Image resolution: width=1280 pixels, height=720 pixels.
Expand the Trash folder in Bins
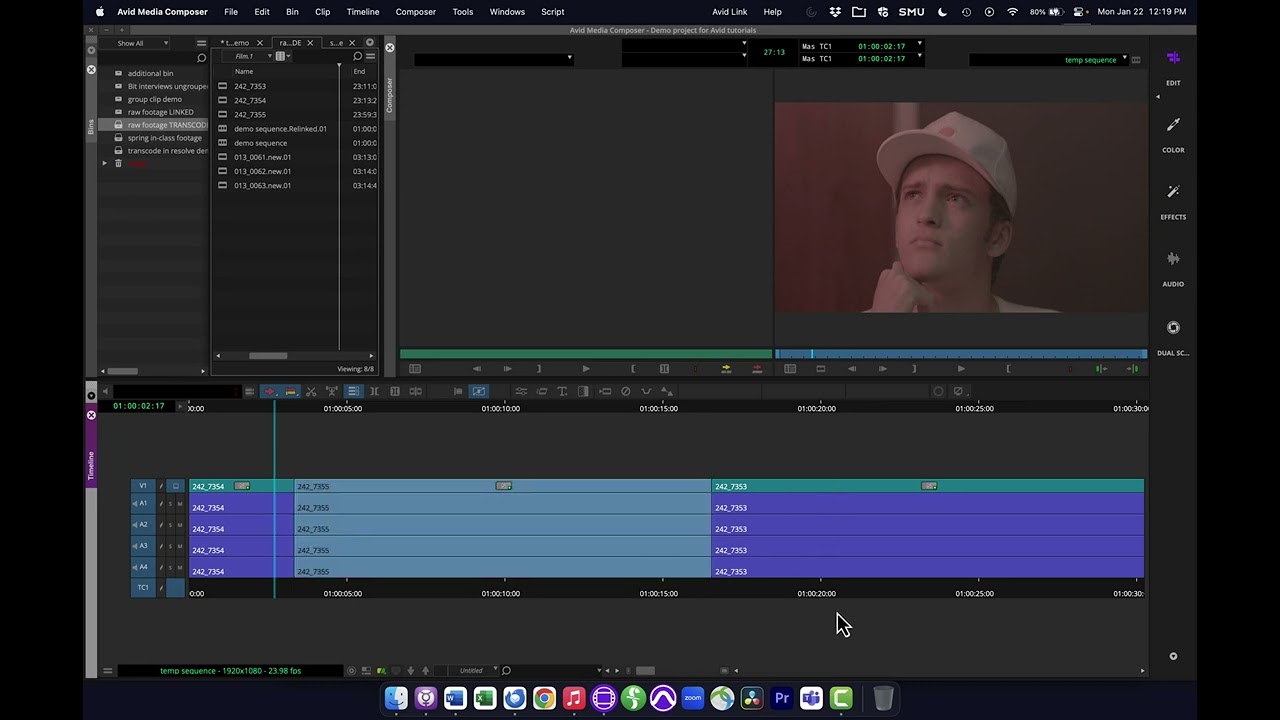104,163
